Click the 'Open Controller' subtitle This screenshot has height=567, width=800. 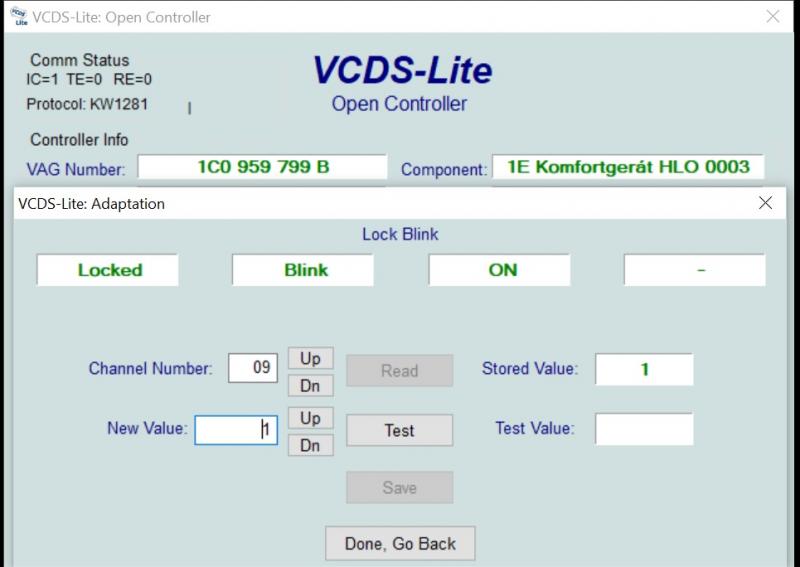click(399, 104)
